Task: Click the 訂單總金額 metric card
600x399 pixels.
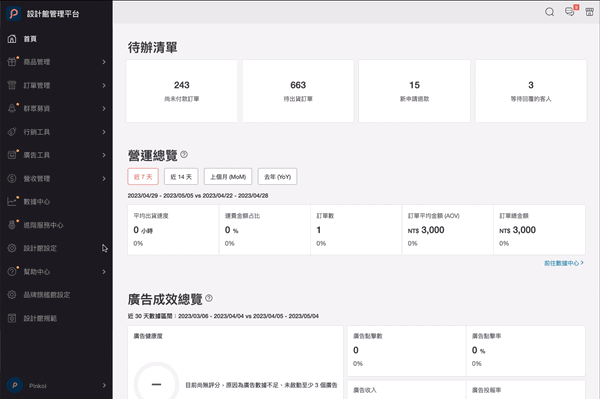Action: tap(539, 230)
